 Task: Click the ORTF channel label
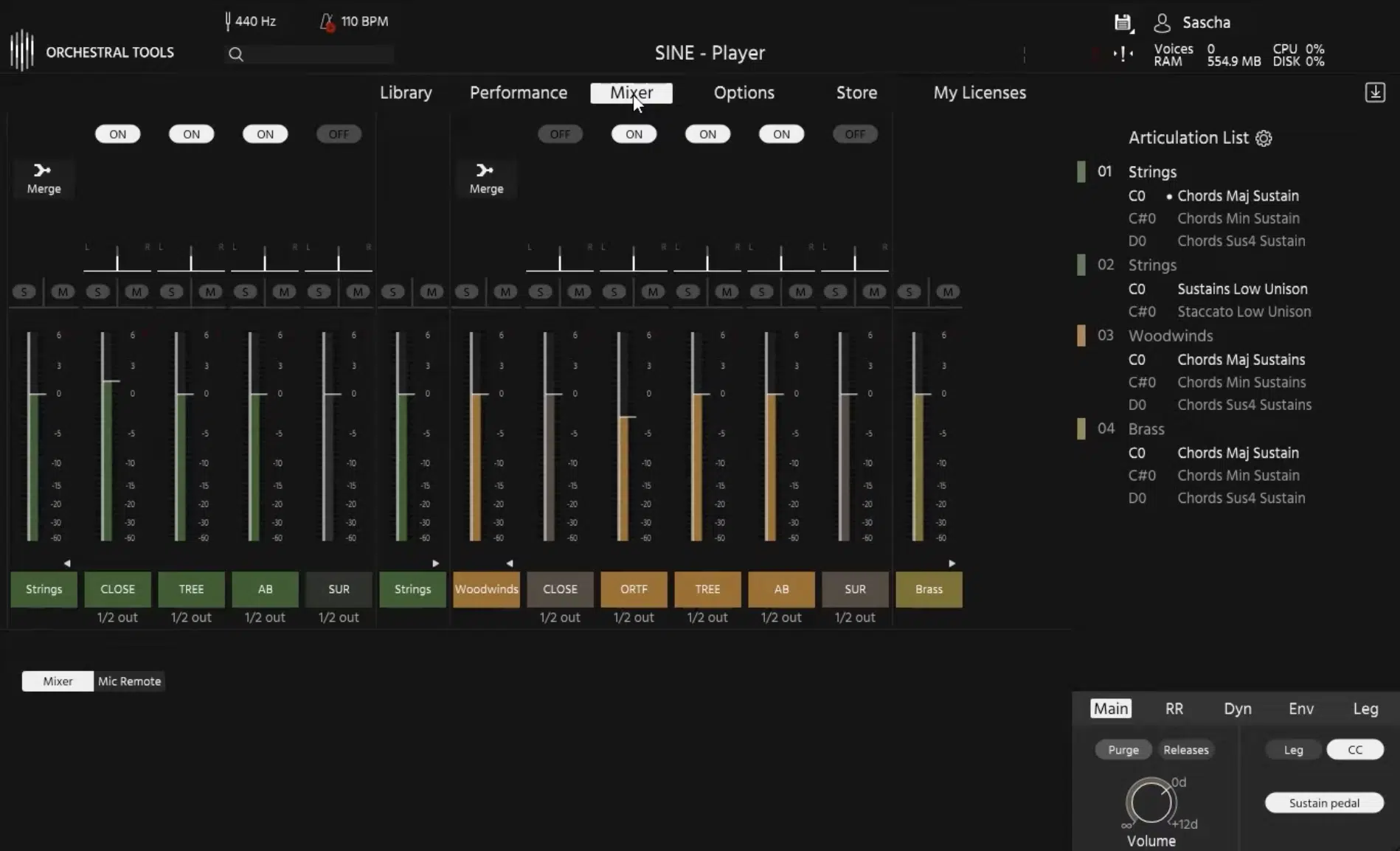point(634,589)
